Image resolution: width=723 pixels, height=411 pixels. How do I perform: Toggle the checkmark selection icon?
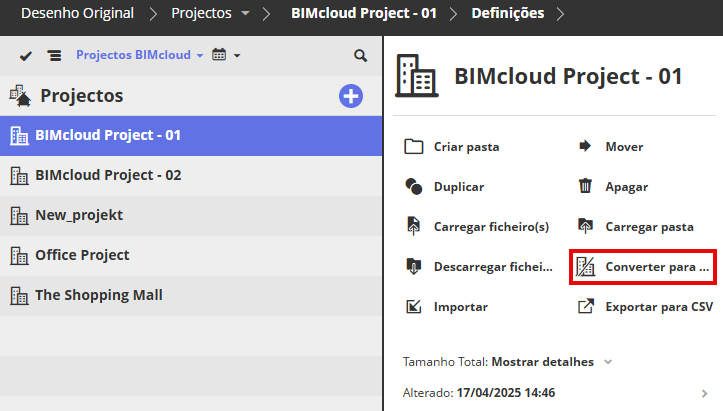tap(26, 55)
